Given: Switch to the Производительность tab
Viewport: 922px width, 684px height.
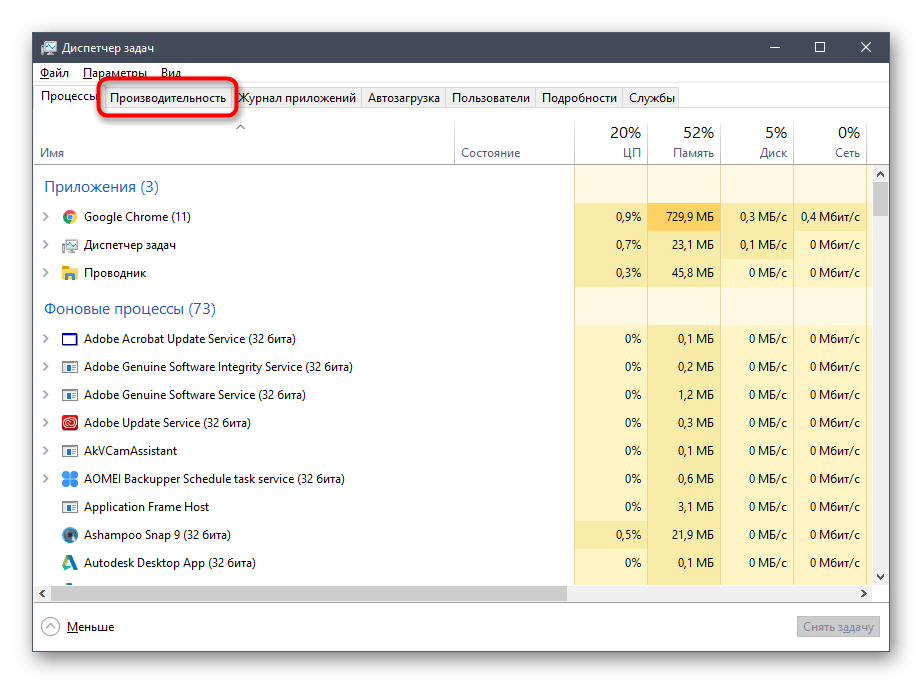Looking at the screenshot, I should coord(168,98).
